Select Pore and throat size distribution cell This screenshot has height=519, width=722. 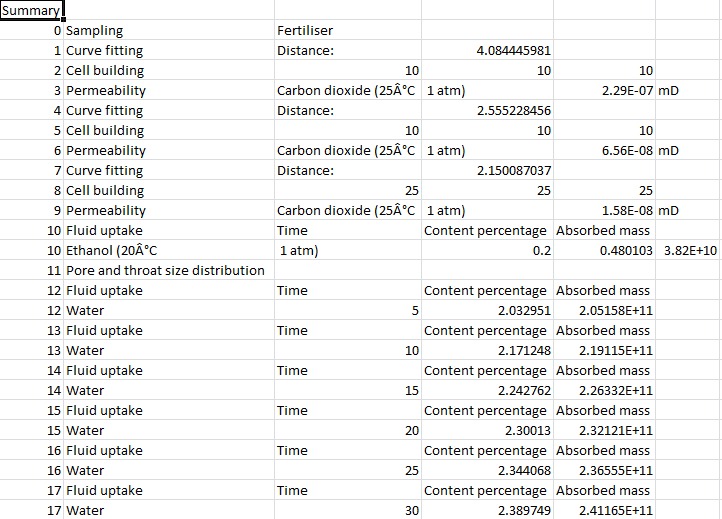[x=165, y=271]
